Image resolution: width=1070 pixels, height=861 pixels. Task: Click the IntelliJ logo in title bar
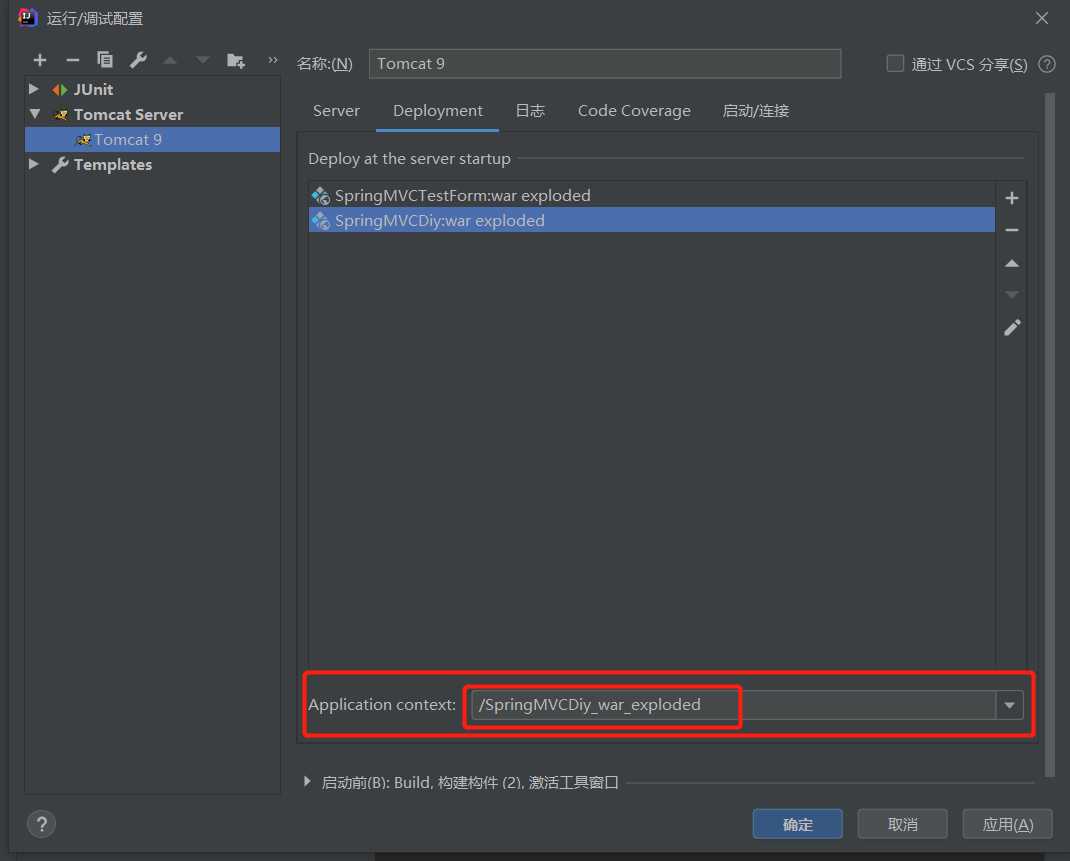pos(27,17)
